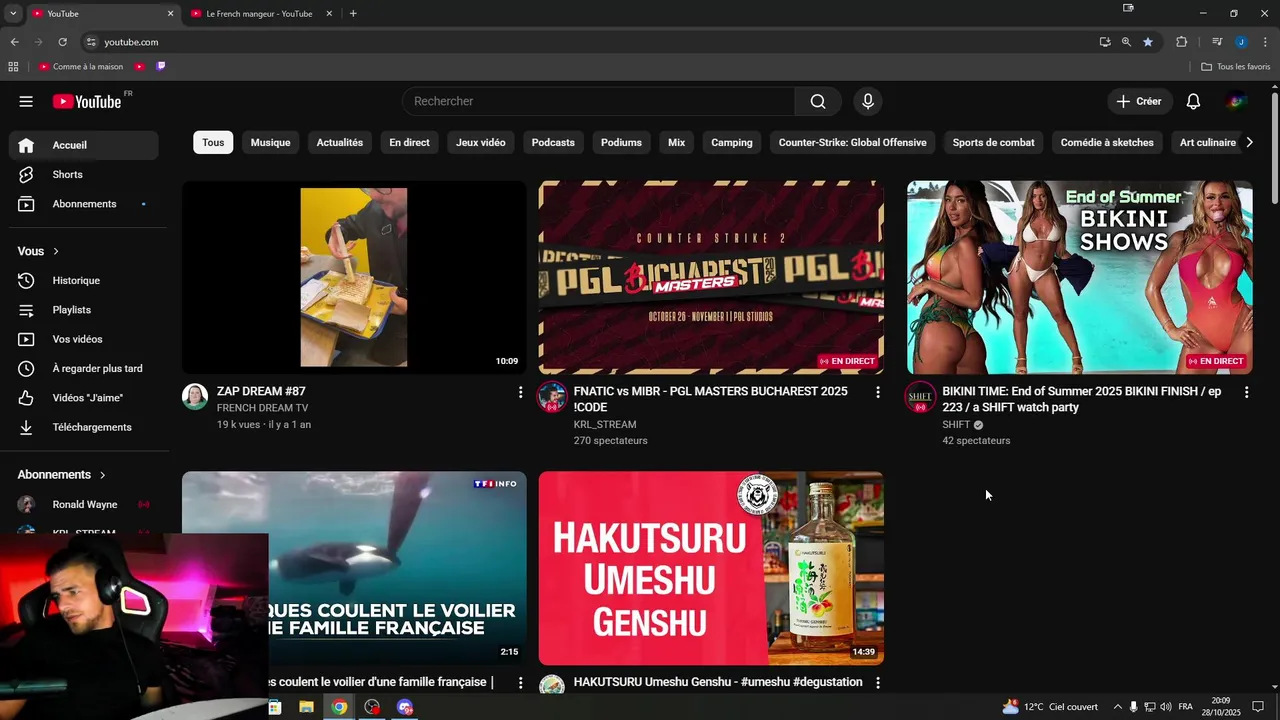Select the Sports de combat chip
Image resolution: width=1280 pixels, height=720 pixels.
tap(993, 143)
